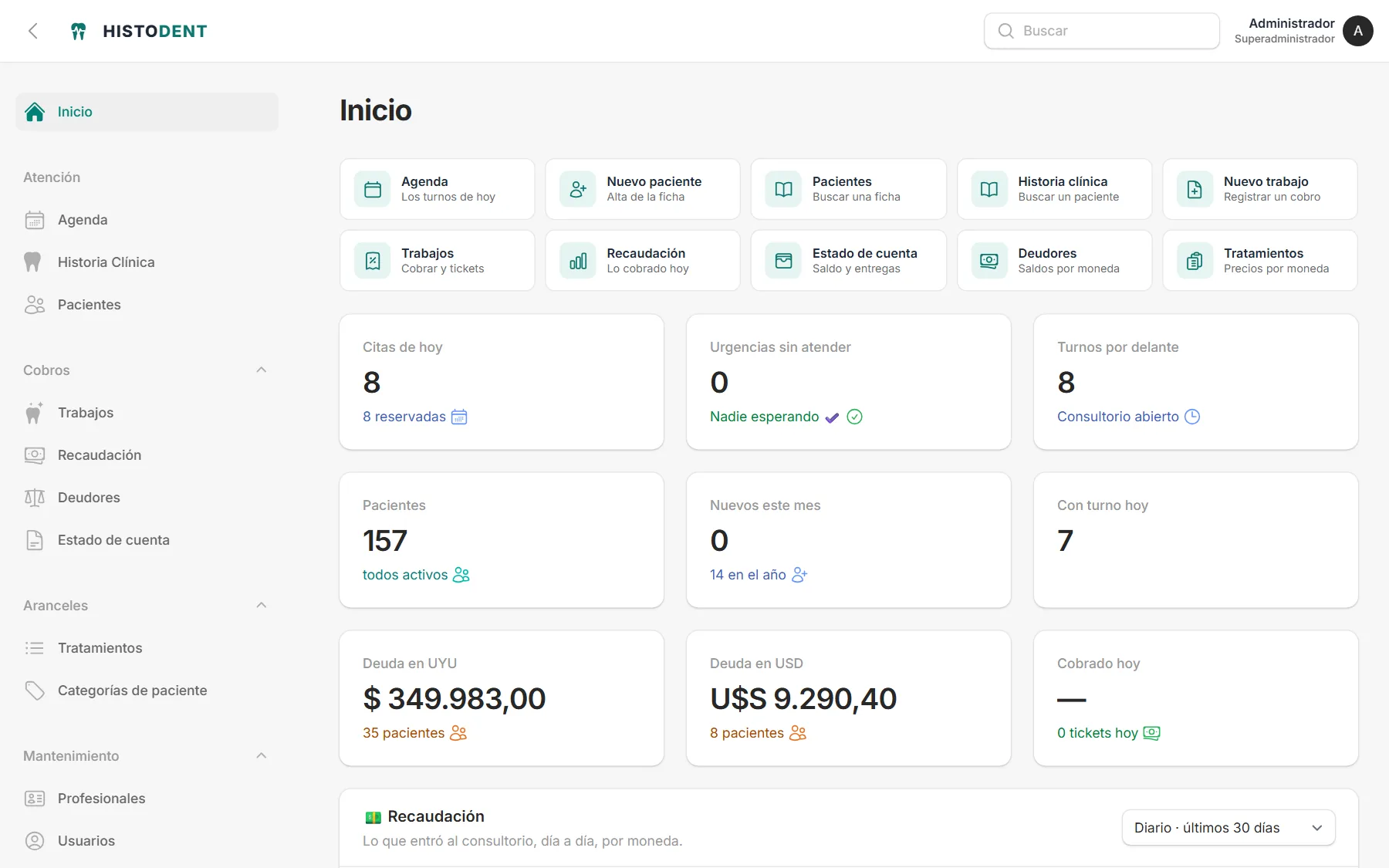Open the Diario · últimos 30 días dropdown

click(1228, 828)
